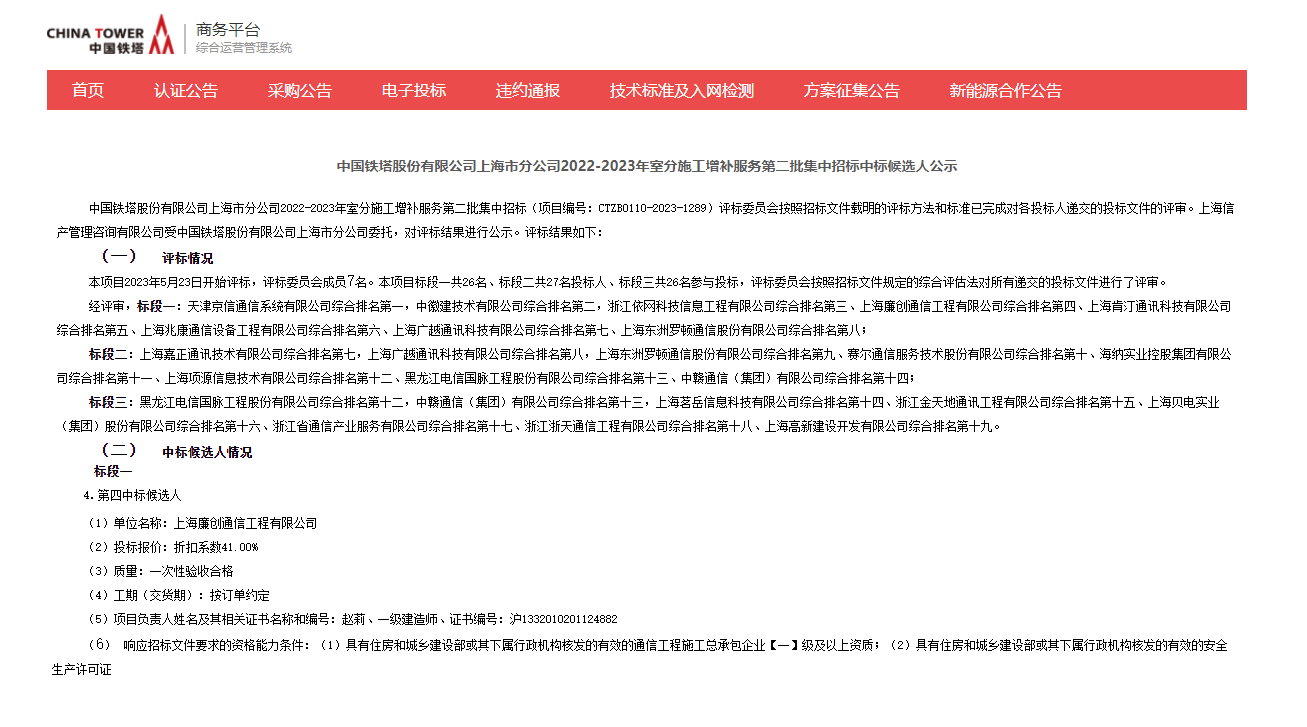Select 电子投标 in the navigation bar

(414, 90)
